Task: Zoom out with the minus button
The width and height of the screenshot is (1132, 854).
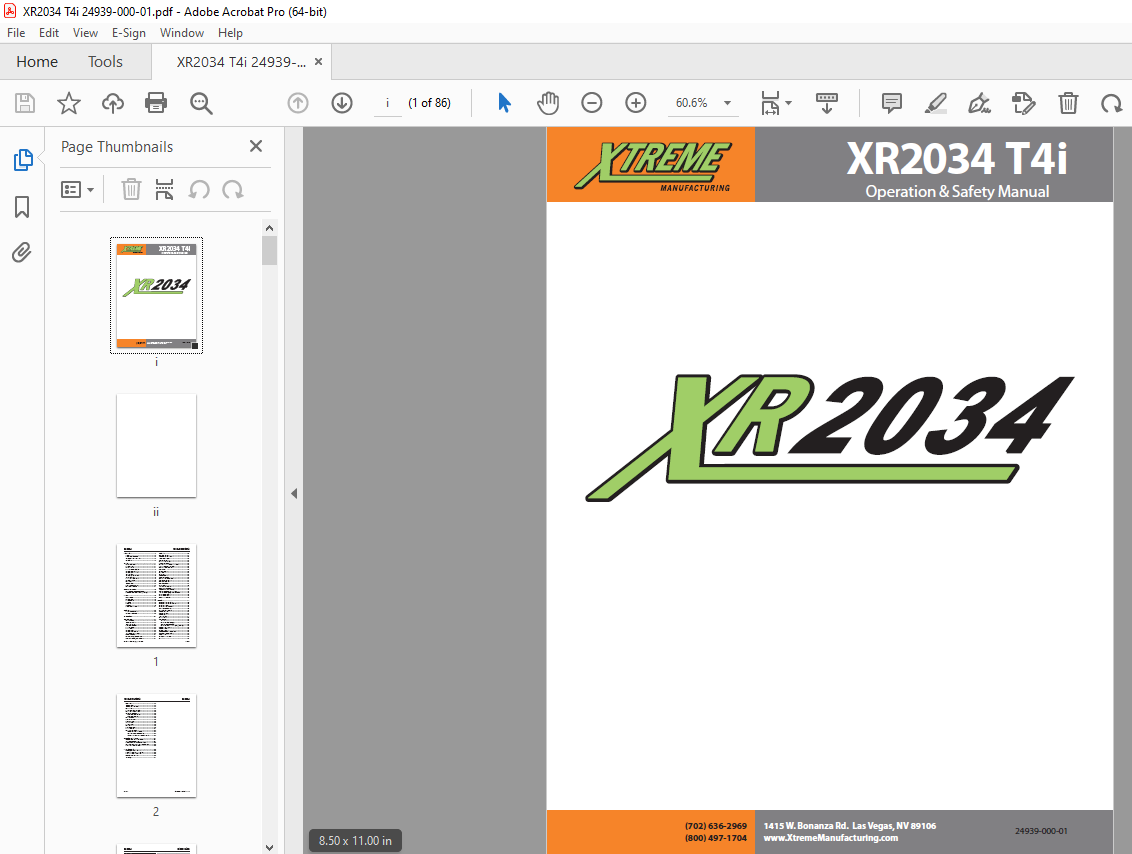Action: [x=591, y=103]
